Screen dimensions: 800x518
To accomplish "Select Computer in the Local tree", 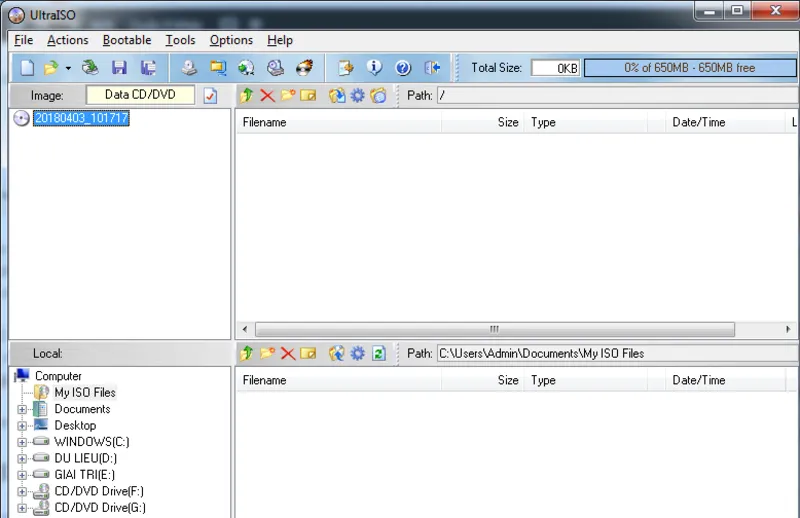I will [x=58, y=376].
